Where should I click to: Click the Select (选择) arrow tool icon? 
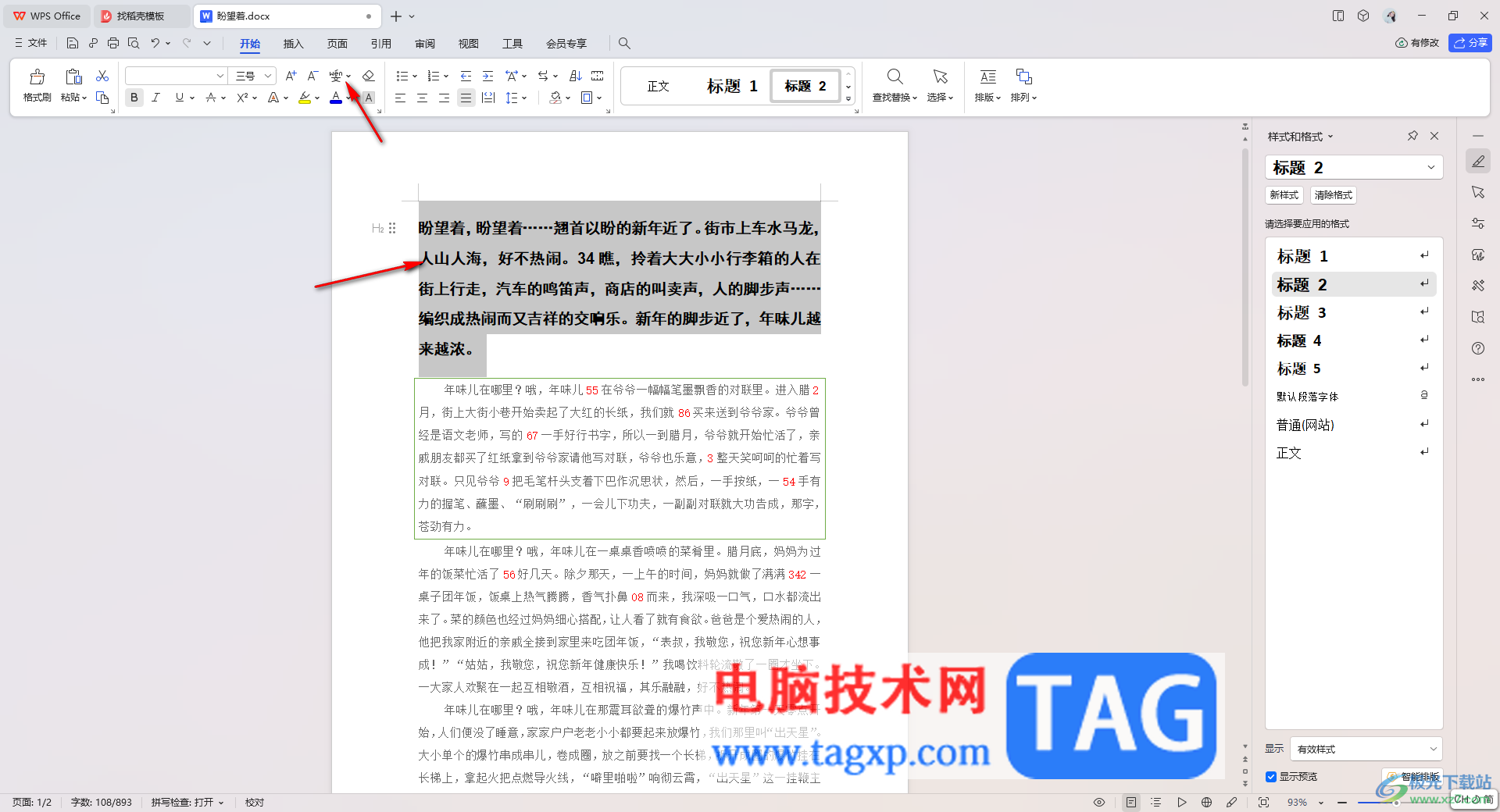pyautogui.click(x=940, y=77)
